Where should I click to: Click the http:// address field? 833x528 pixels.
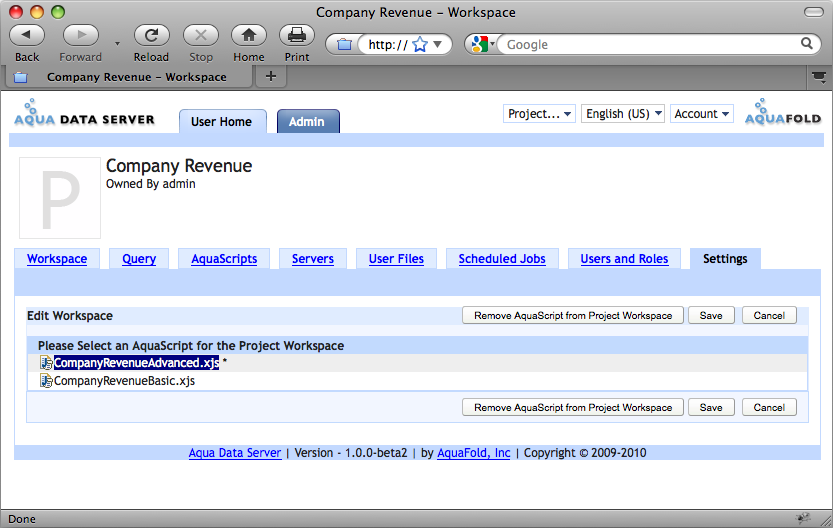pos(388,45)
